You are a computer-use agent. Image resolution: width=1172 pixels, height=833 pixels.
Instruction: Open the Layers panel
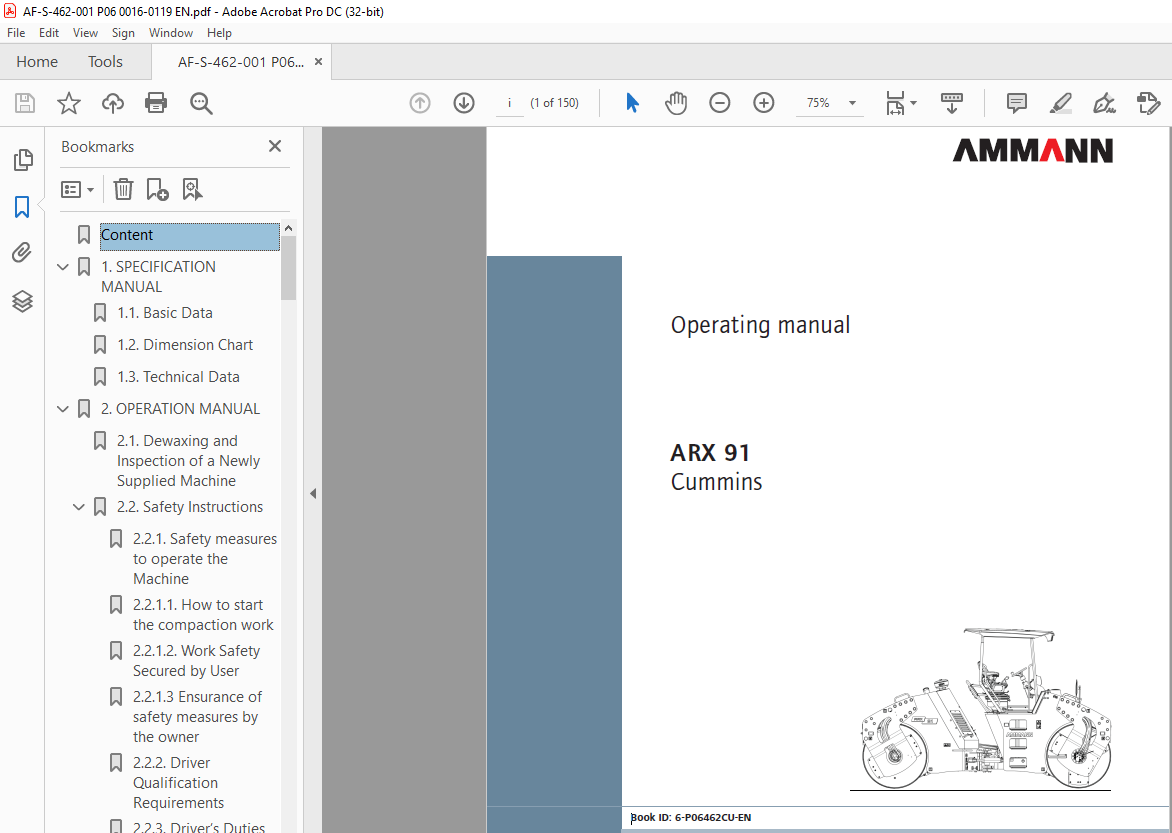tap(22, 301)
